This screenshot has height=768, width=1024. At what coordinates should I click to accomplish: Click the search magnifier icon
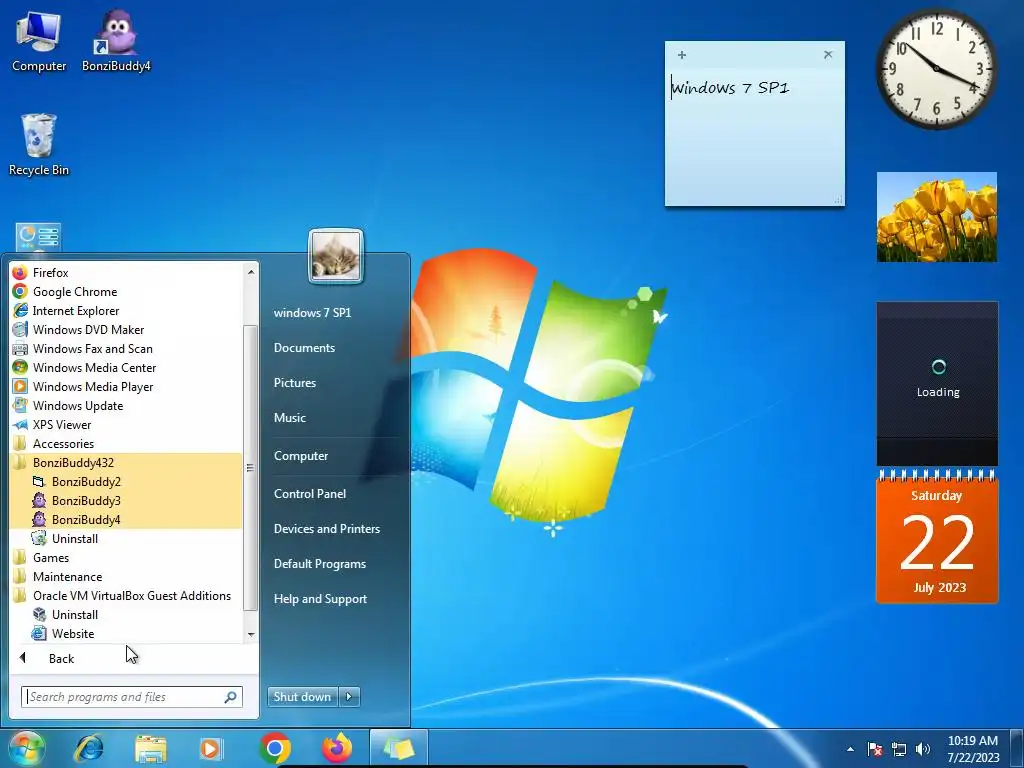pyautogui.click(x=231, y=697)
